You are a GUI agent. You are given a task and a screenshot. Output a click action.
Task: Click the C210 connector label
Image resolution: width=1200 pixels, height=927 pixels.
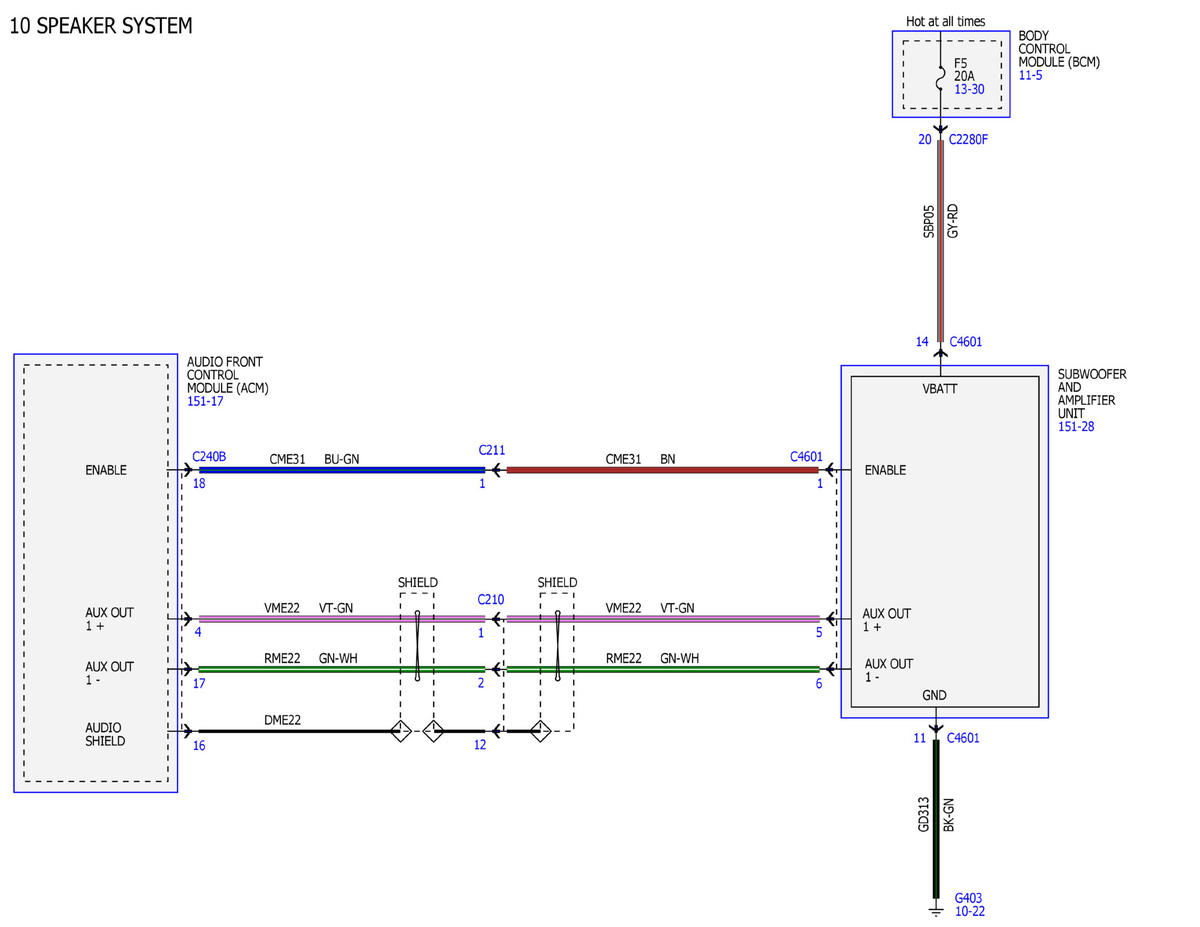pos(491,599)
